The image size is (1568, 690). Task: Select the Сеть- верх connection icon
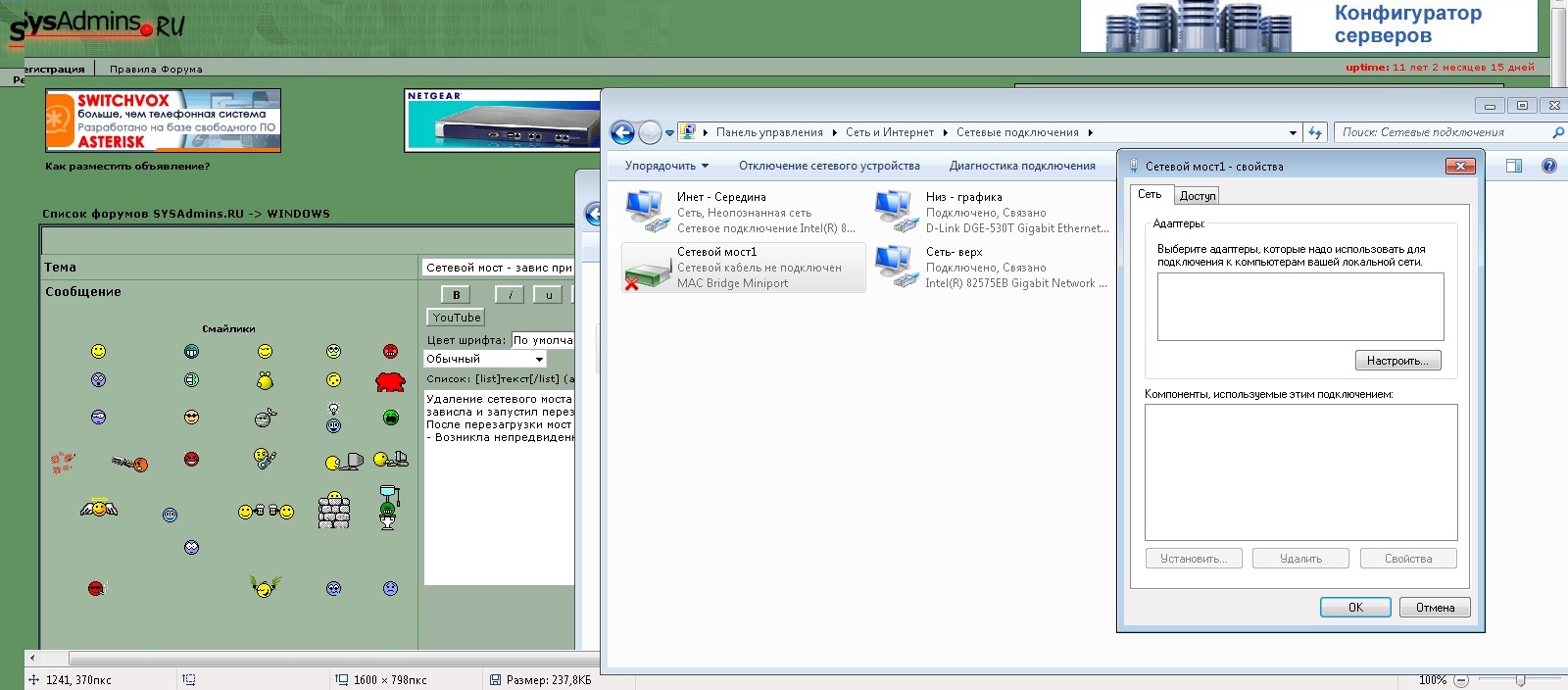point(896,268)
